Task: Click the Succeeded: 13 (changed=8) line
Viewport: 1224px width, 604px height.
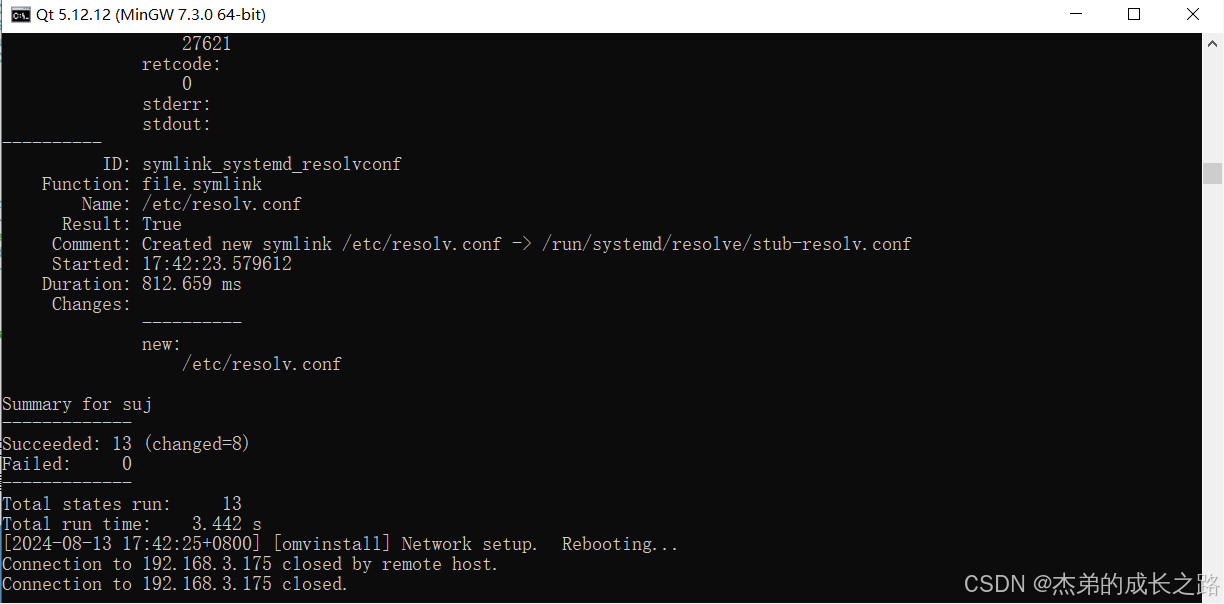Action: click(x=126, y=444)
